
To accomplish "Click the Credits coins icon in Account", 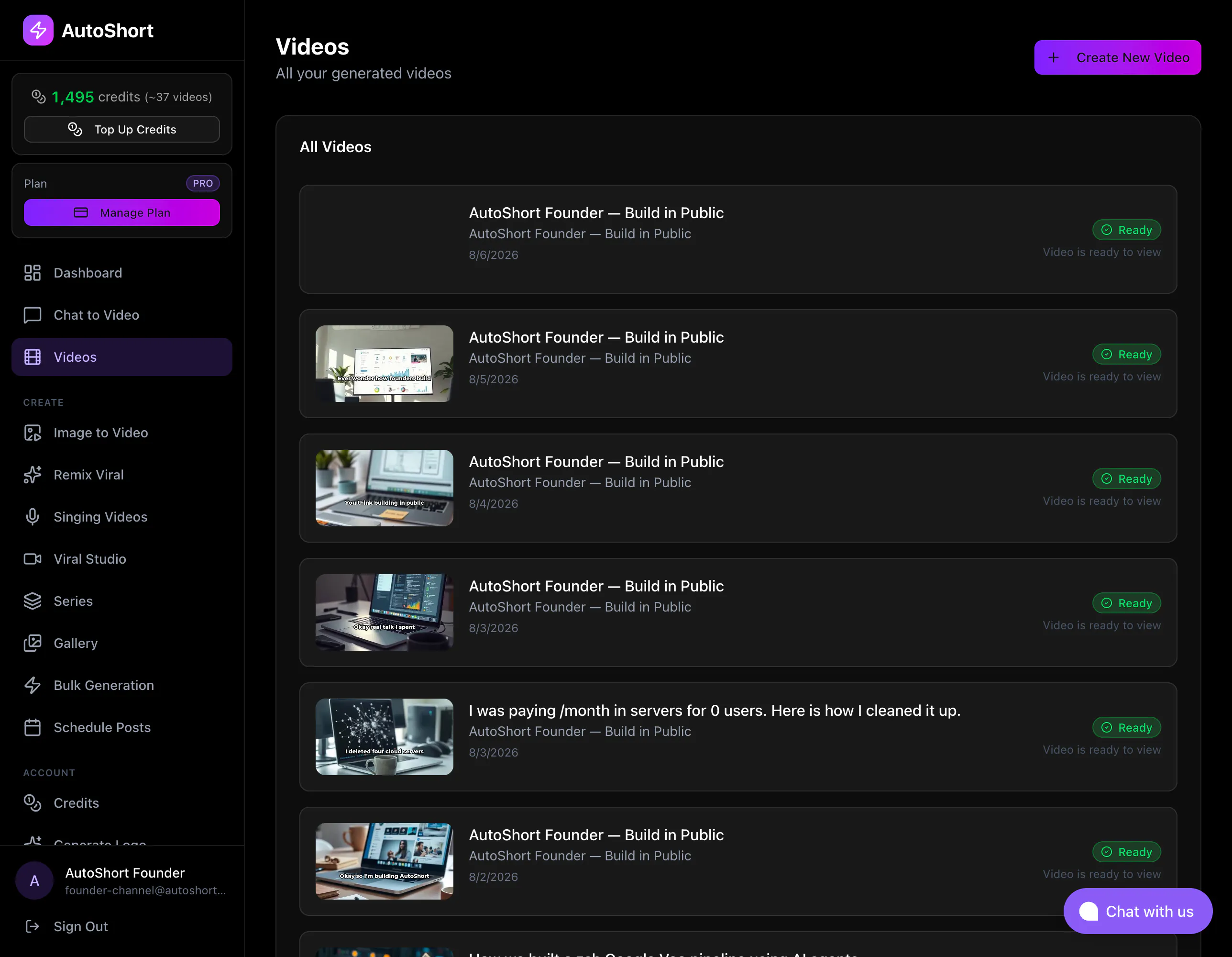I will [33, 803].
